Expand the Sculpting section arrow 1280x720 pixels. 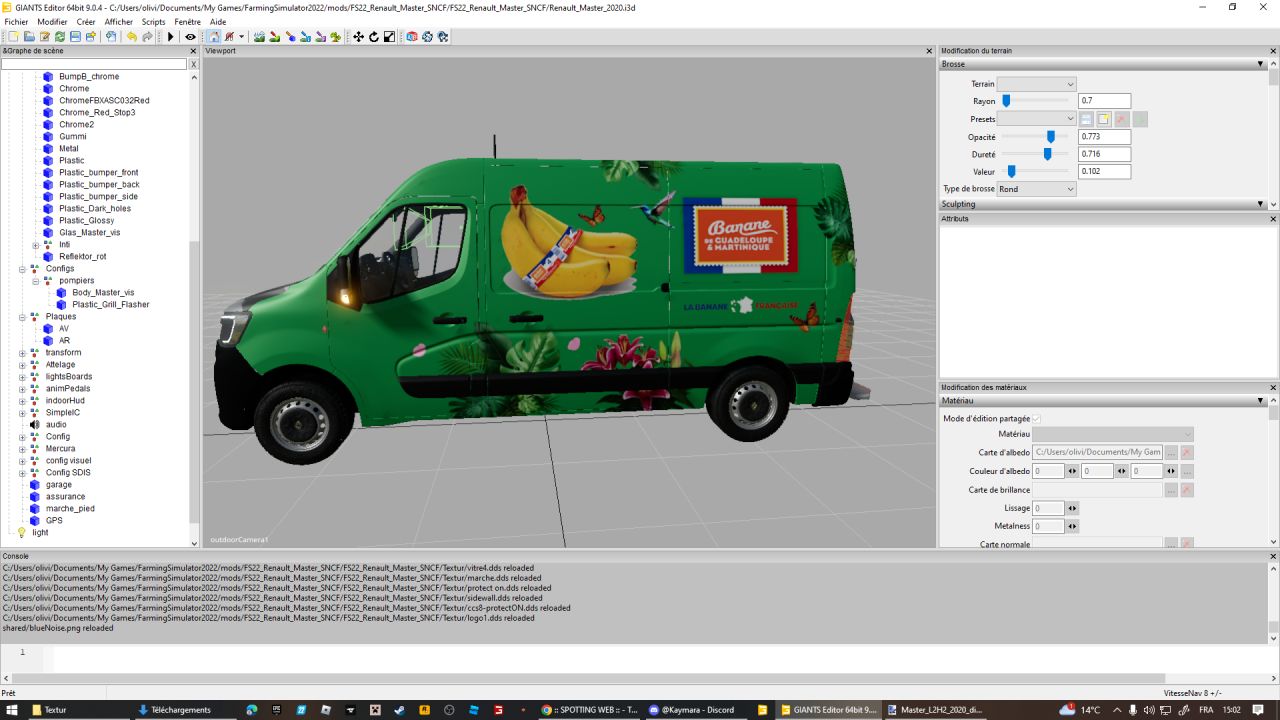tap(1261, 204)
